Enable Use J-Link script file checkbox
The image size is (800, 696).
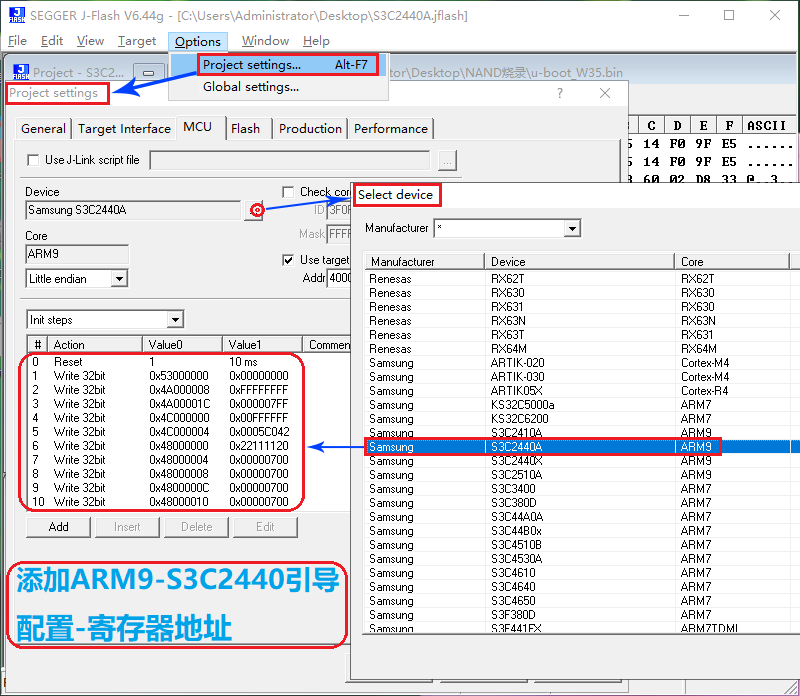(x=33, y=160)
